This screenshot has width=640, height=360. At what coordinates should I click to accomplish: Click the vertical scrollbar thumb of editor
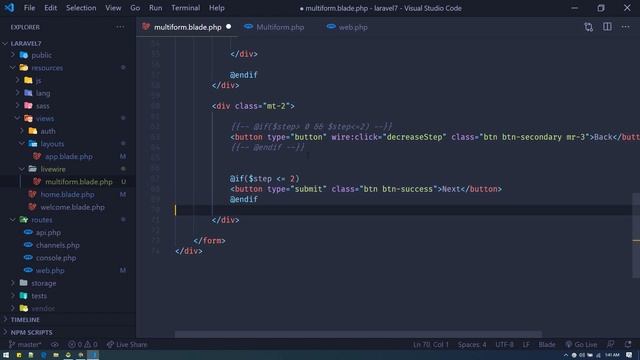coord(636,235)
